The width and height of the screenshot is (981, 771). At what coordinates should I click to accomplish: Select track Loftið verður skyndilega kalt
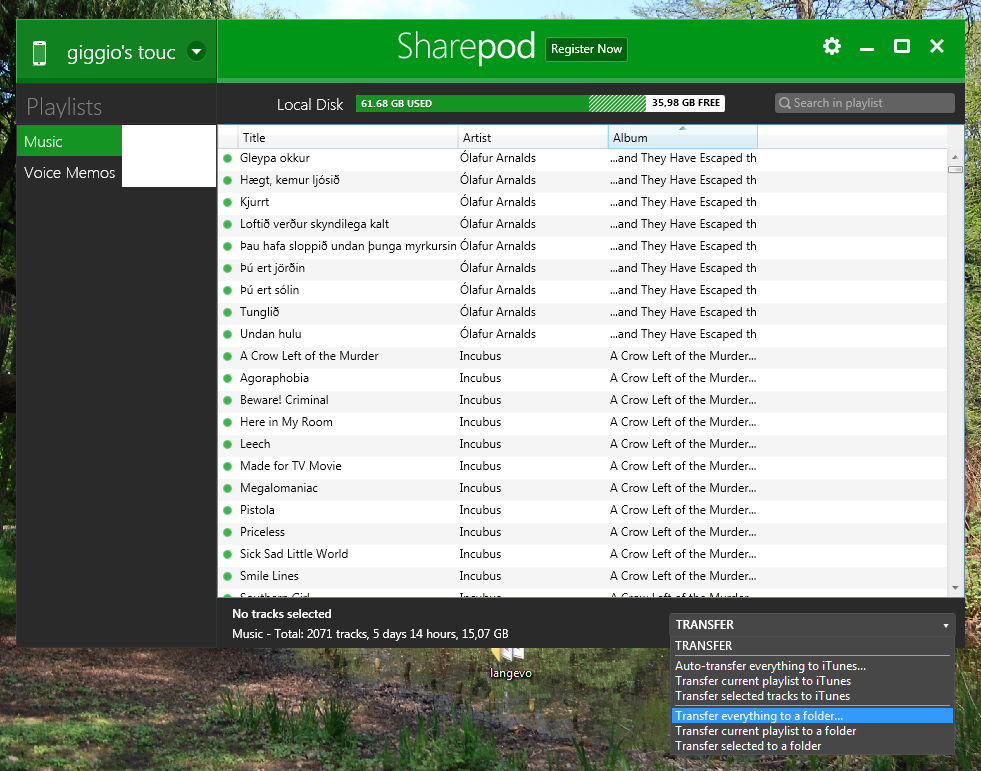click(314, 224)
